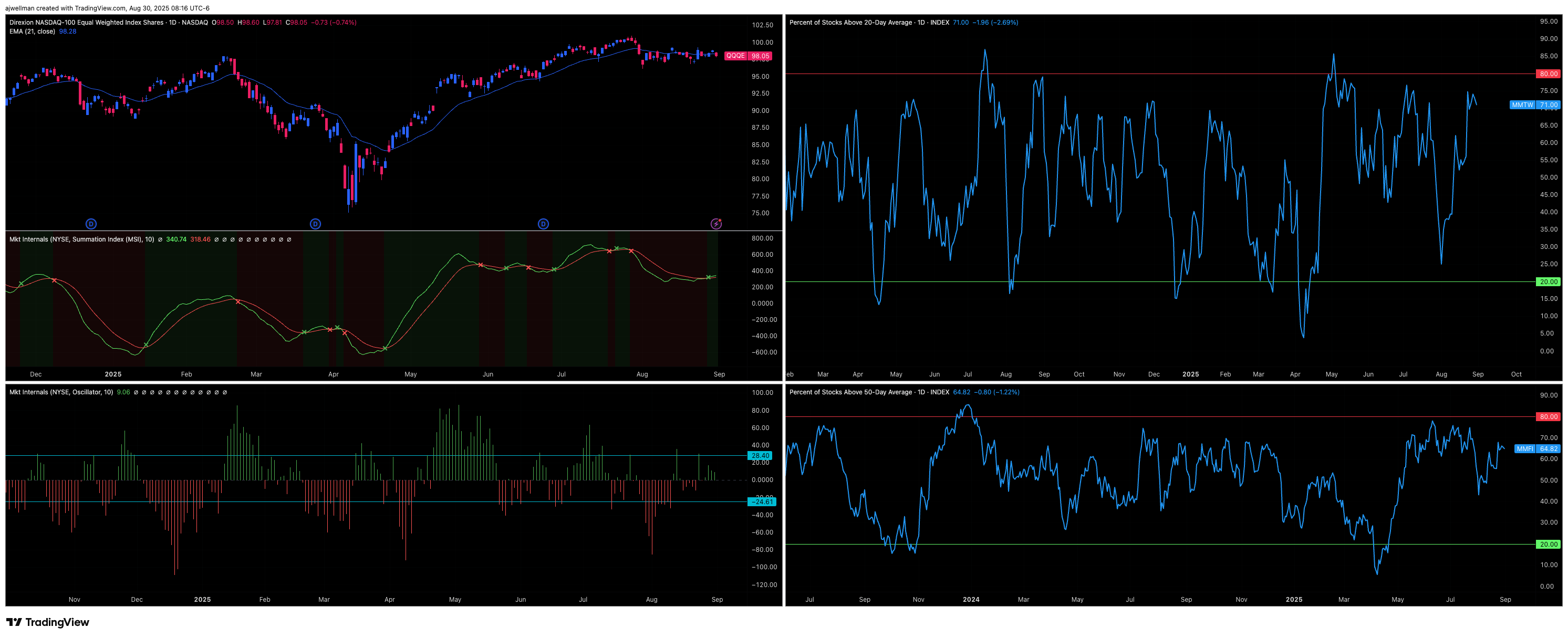Screen dimensions: 1568x638
Task: Select the Mkt Internals Oscillator legend
Action: (x=61, y=392)
